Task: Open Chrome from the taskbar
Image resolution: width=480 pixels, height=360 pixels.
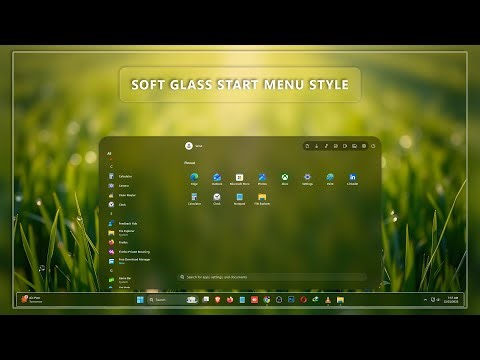Action: tap(267, 300)
